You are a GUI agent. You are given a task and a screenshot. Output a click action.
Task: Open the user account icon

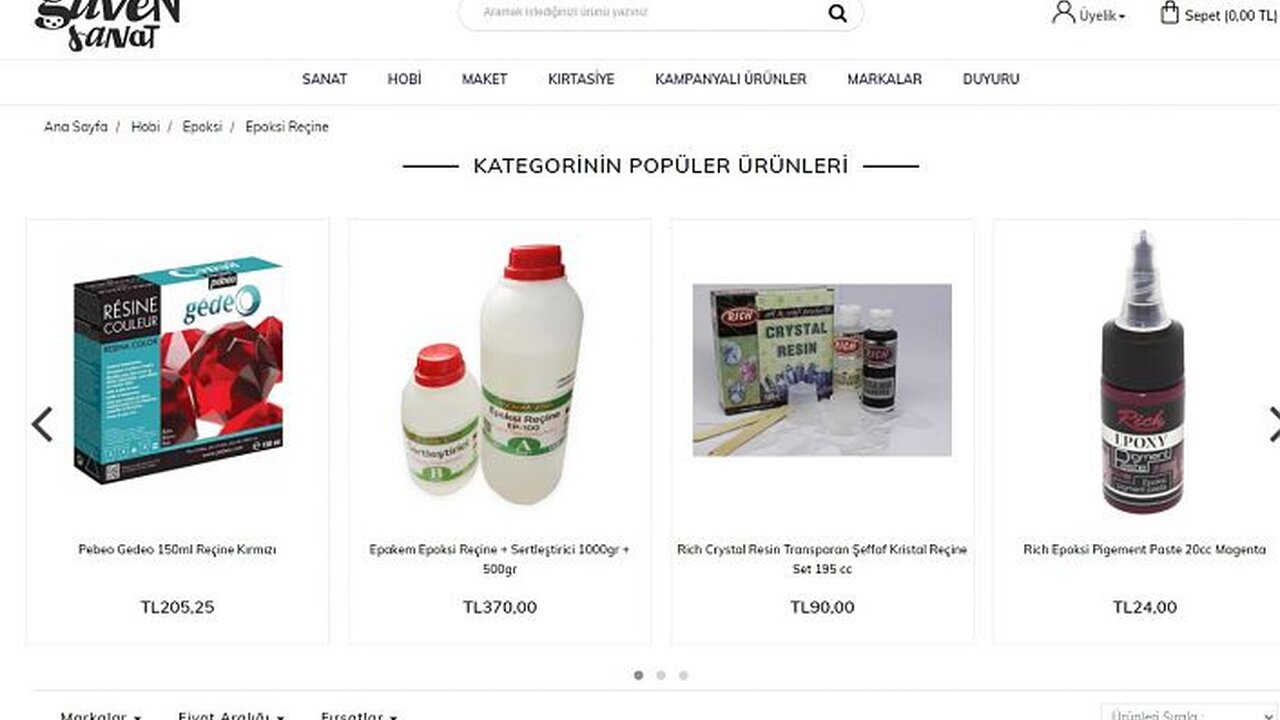pos(1063,13)
